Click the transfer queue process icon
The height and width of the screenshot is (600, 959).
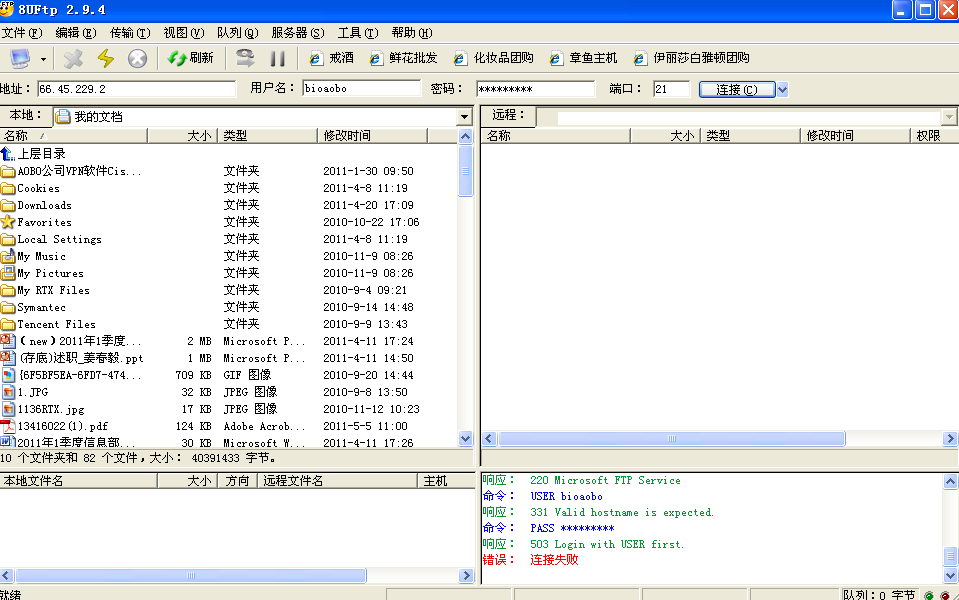[x=245, y=58]
